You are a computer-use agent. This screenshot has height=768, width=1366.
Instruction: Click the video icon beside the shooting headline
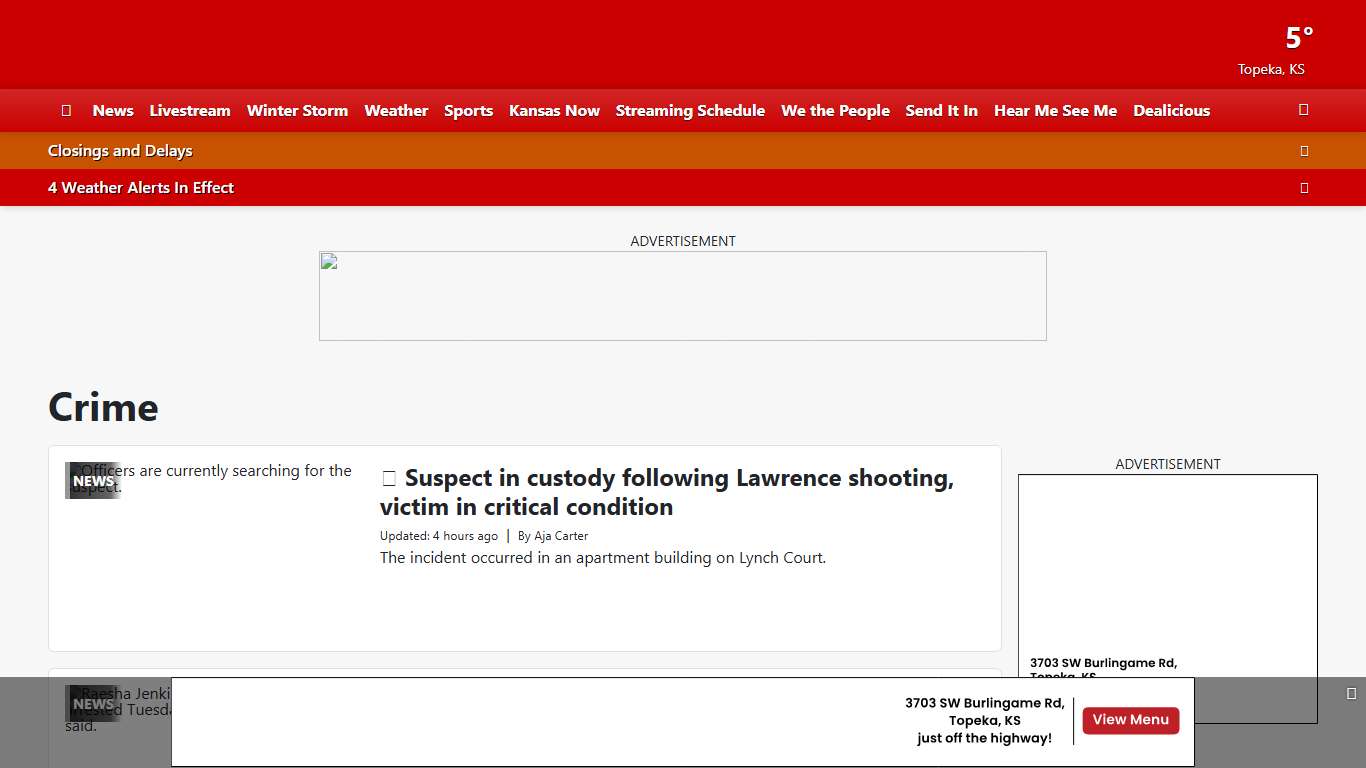[389, 479]
